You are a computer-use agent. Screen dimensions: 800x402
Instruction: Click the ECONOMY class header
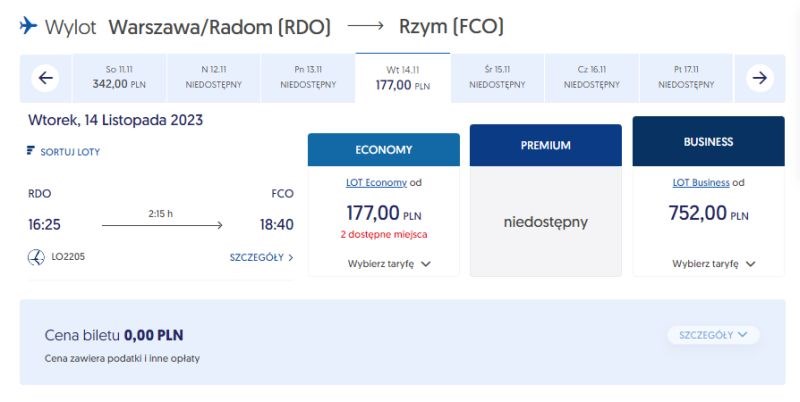pyautogui.click(x=384, y=149)
